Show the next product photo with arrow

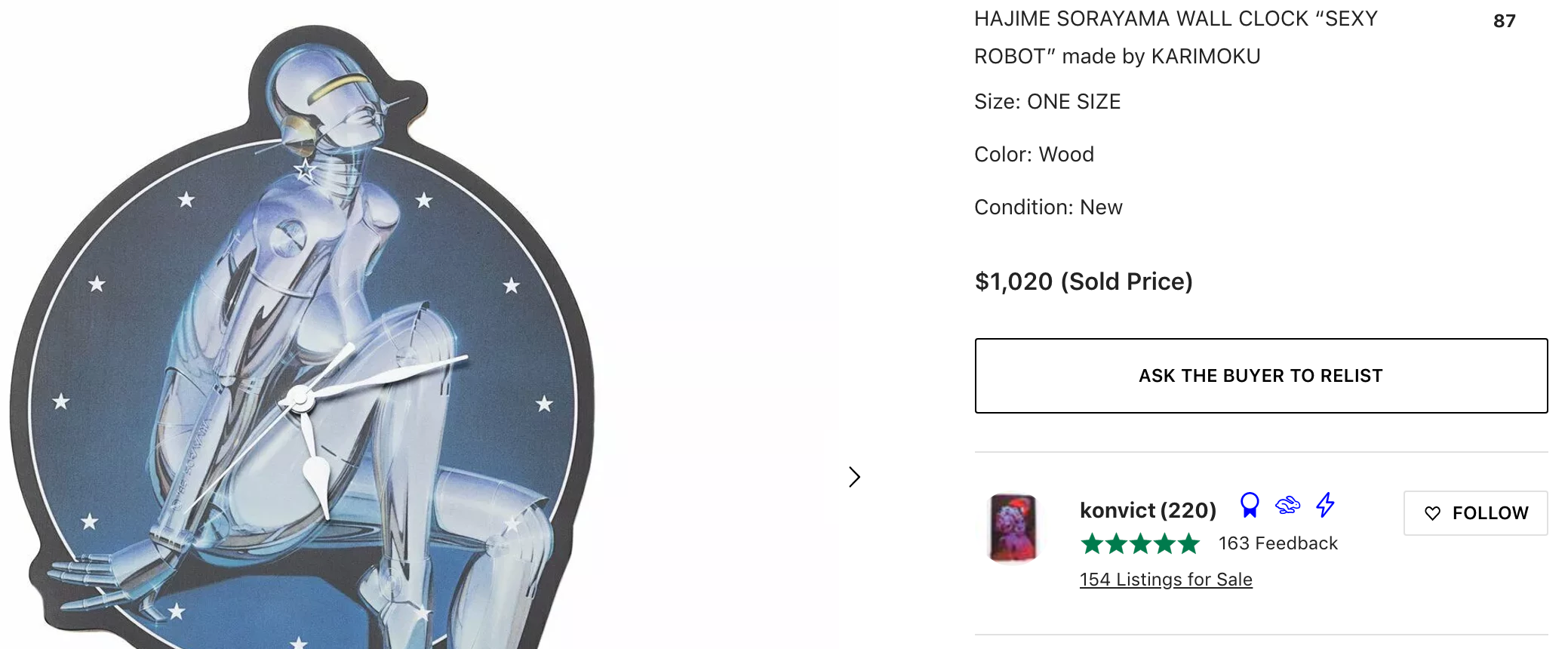[854, 477]
